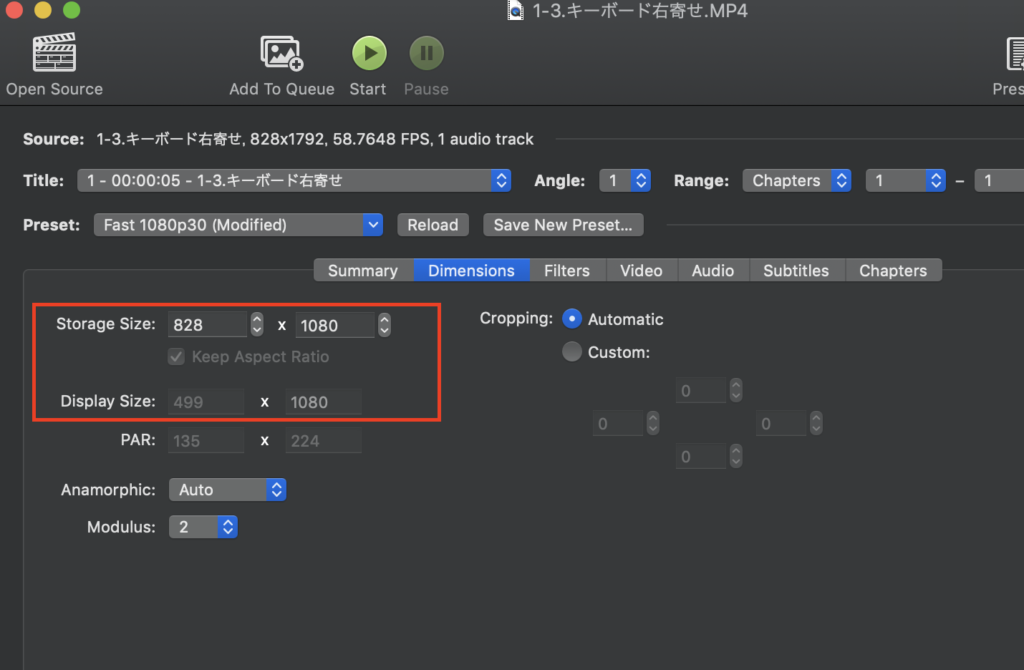This screenshot has width=1024, height=670.
Task: Open the Preset dropdown Fast 1080p30
Action: click(238, 225)
